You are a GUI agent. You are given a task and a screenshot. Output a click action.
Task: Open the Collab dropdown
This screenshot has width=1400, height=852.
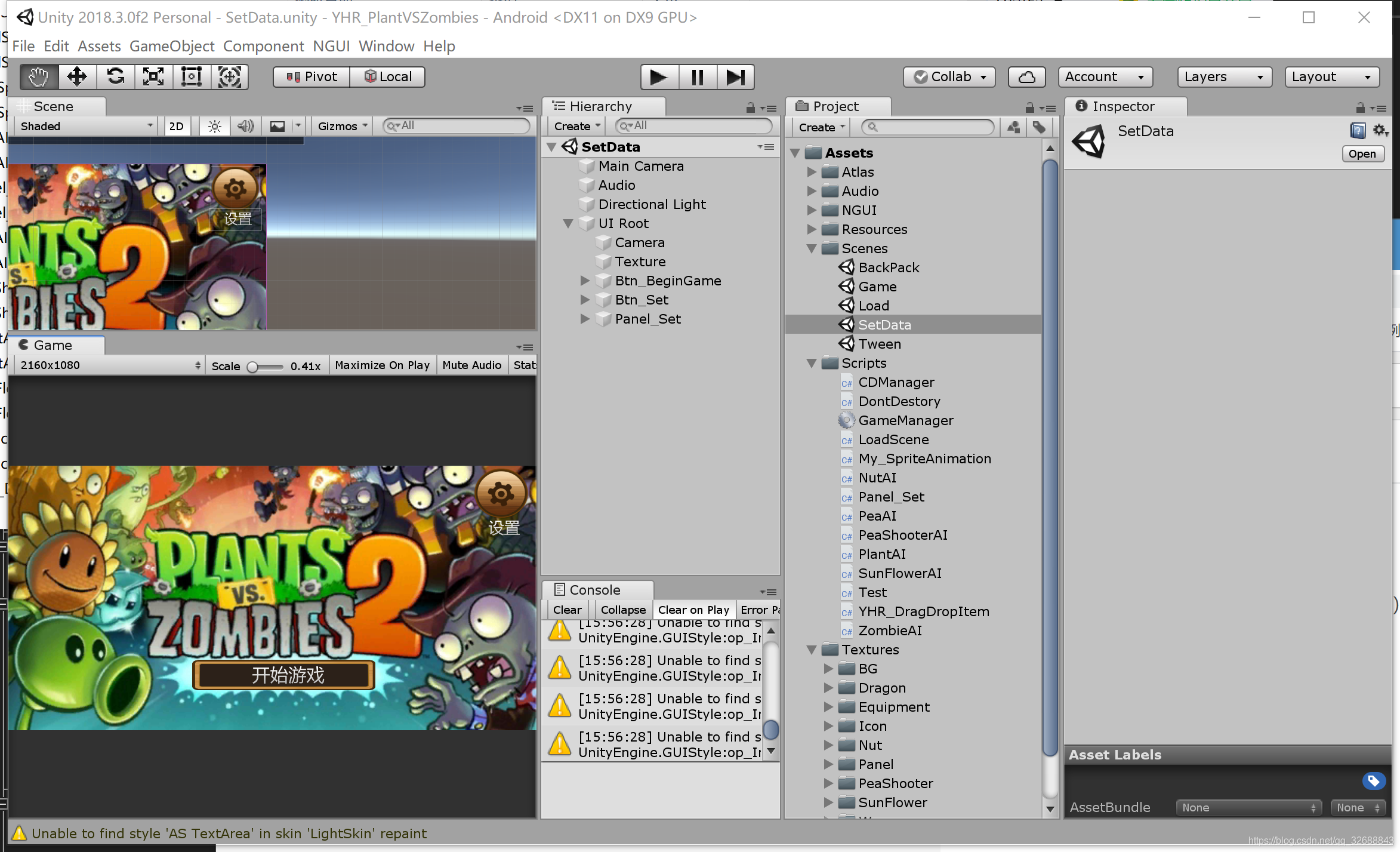[949, 77]
